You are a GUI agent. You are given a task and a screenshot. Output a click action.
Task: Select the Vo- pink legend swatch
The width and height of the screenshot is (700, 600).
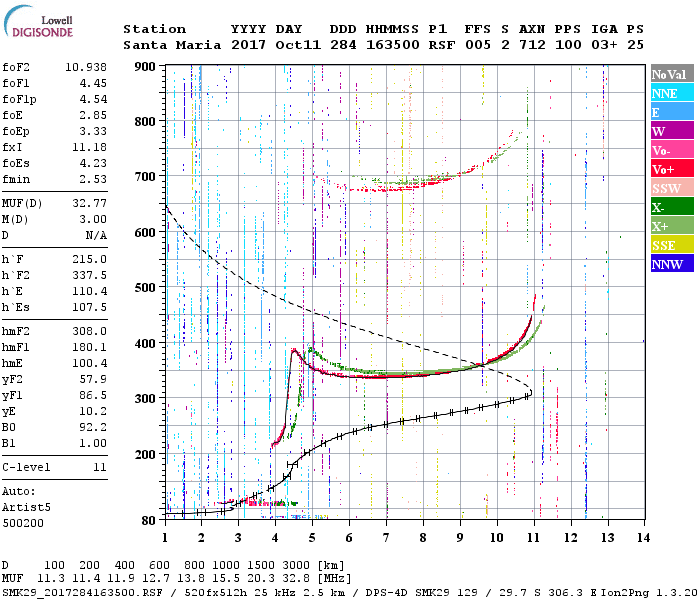pos(672,150)
